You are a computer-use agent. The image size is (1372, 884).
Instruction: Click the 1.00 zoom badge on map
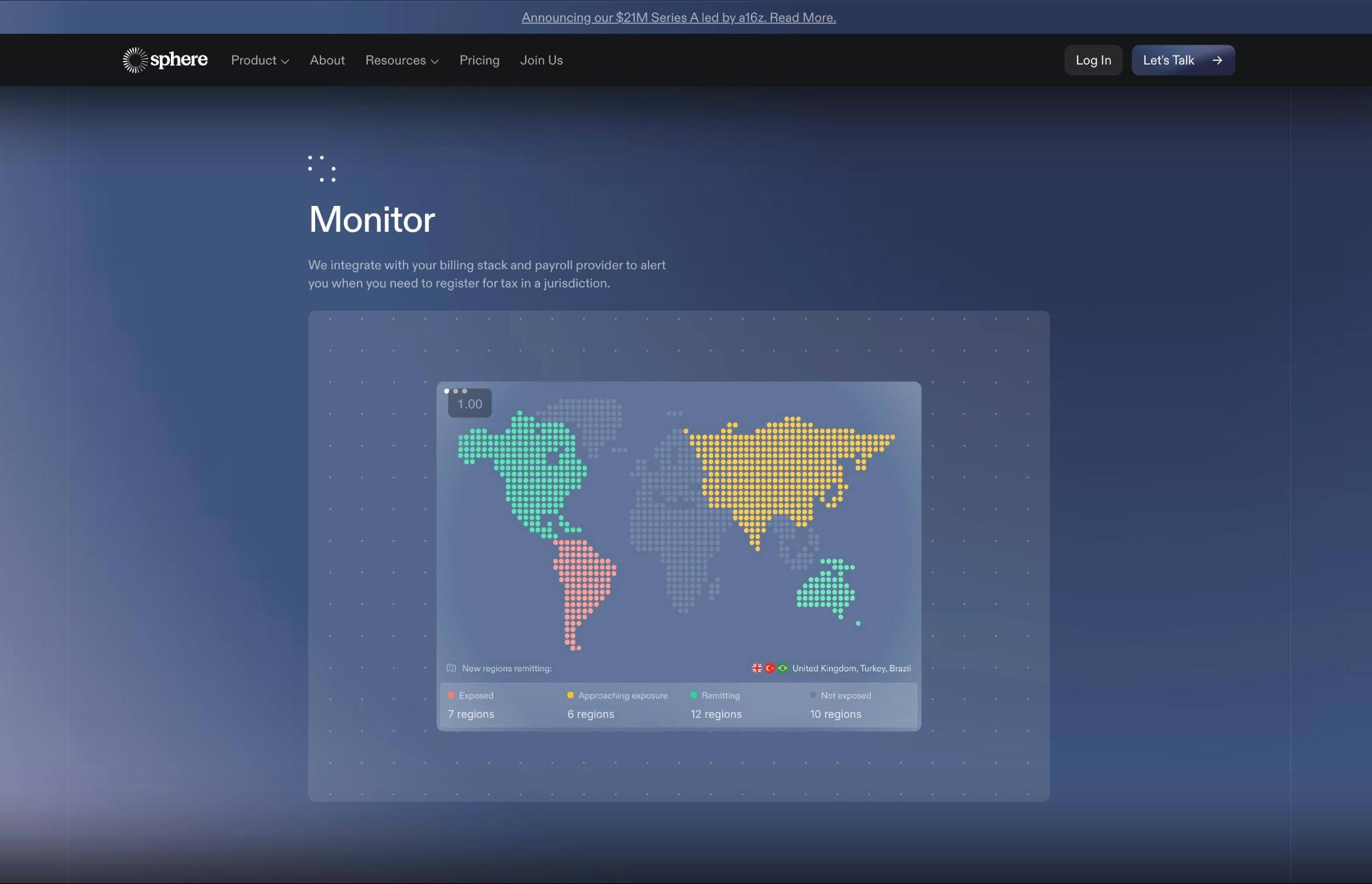(x=469, y=403)
